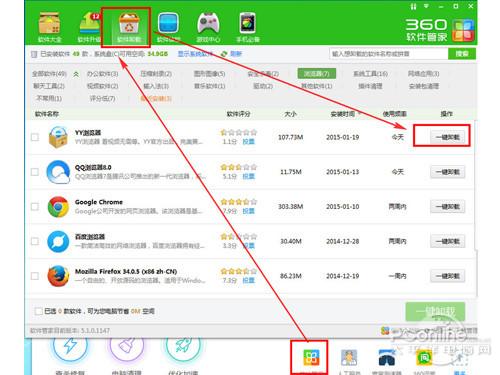The image size is (500, 375).
Task: Click 一键卸载 for Google Chrome
Action: point(448,207)
